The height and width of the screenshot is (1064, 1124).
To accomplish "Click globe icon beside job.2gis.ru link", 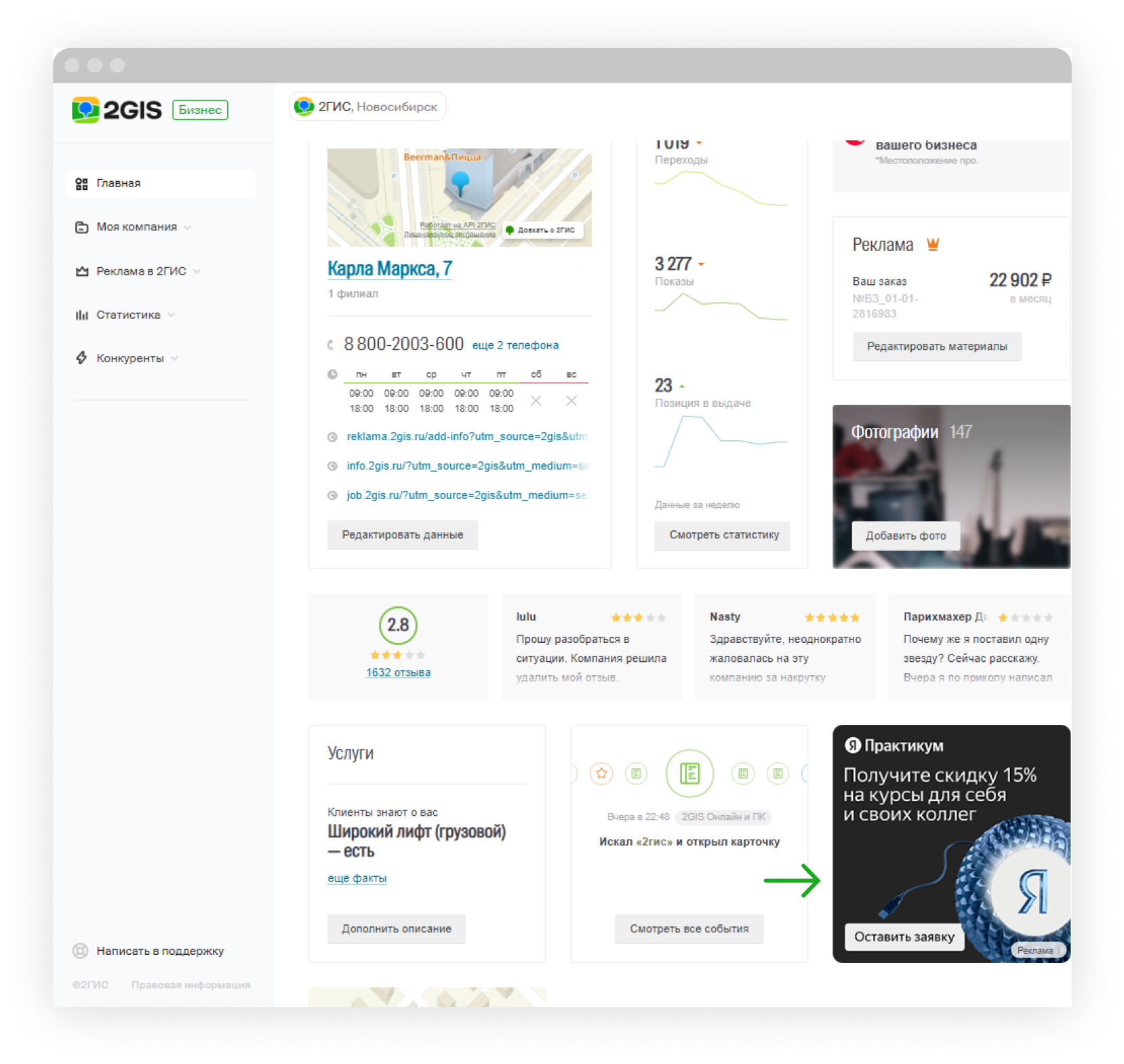I will [x=332, y=496].
